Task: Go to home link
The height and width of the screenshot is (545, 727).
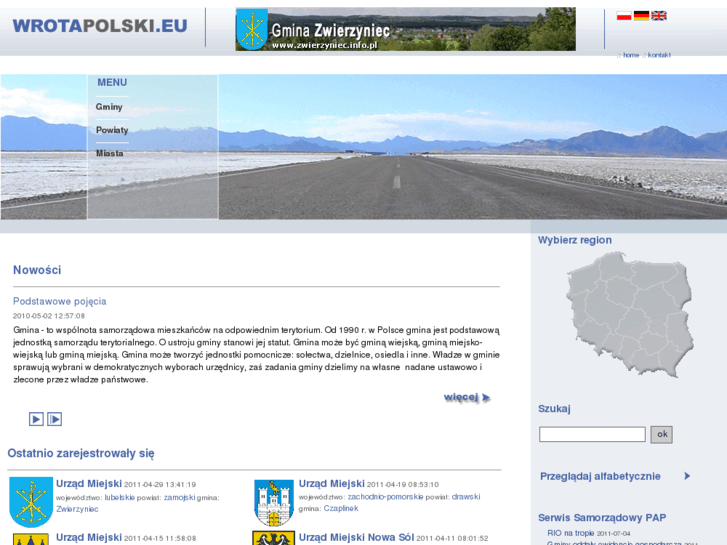Action: pos(631,55)
